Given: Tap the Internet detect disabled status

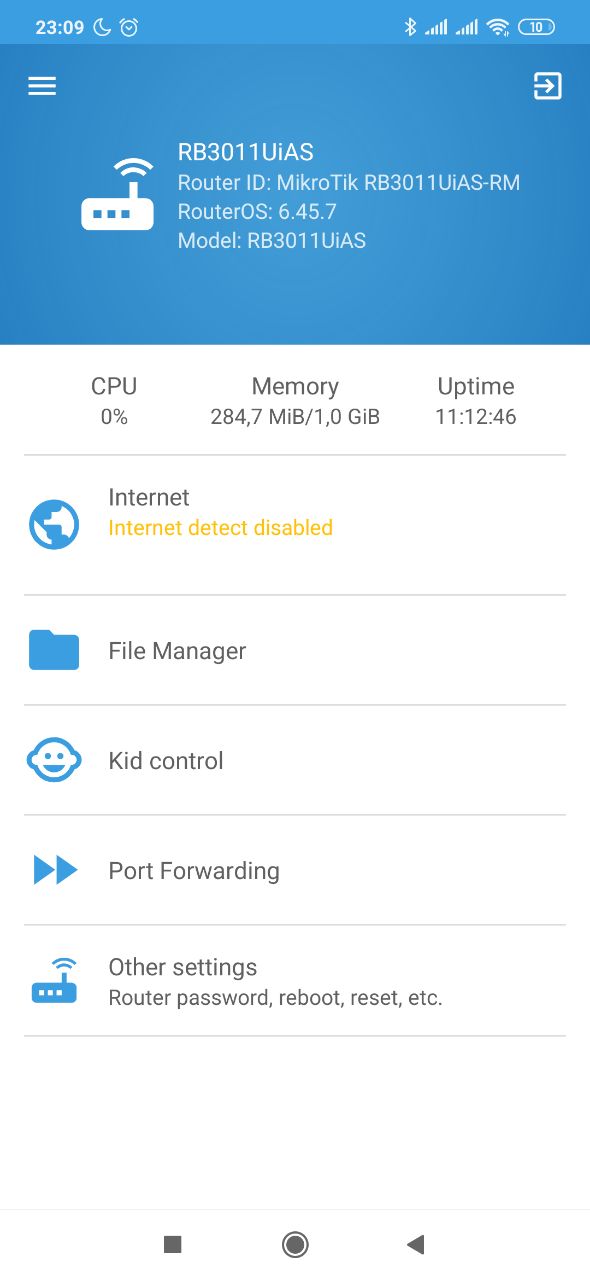Looking at the screenshot, I should coord(220,528).
